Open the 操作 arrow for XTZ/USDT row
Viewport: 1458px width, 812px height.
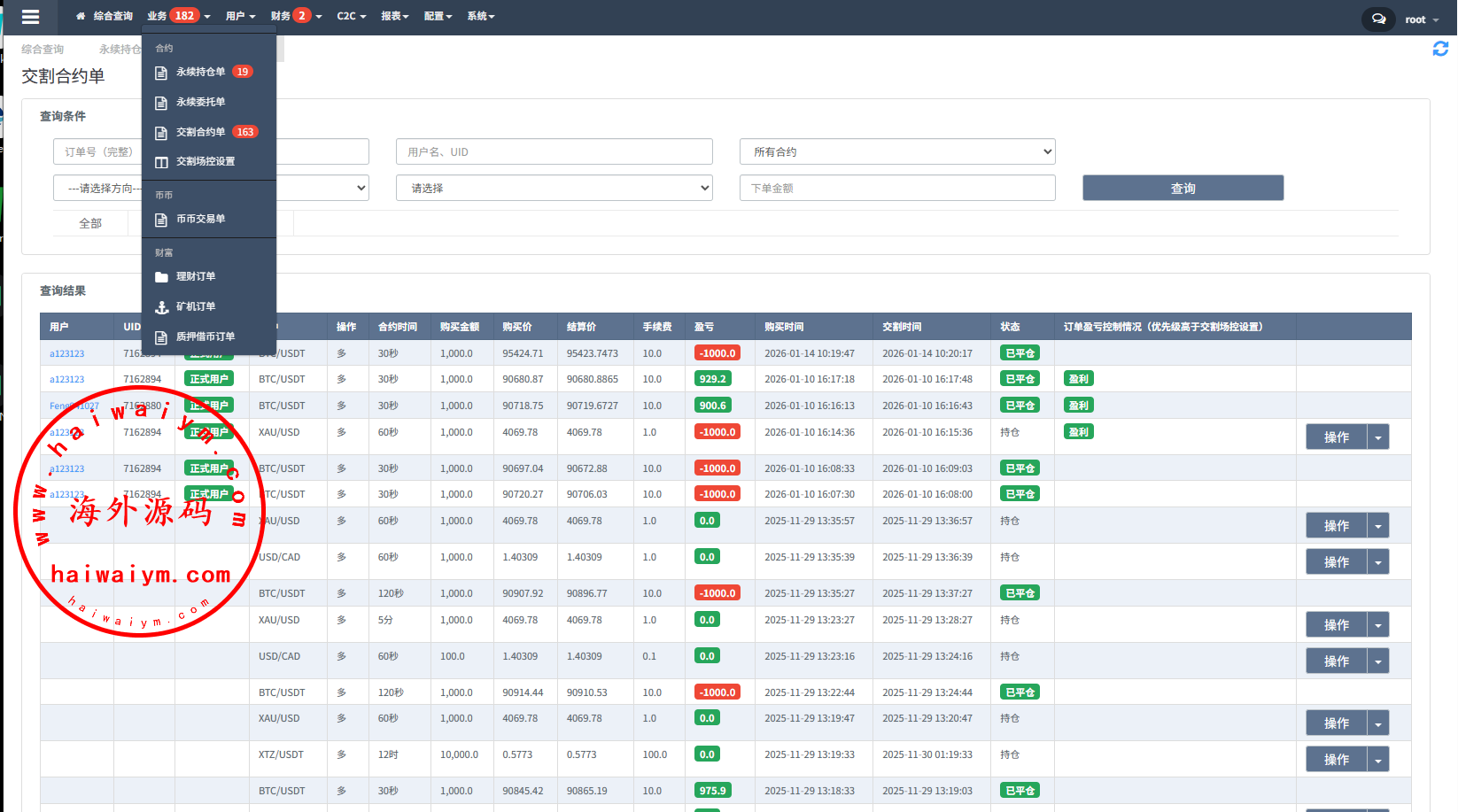point(1377,760)
